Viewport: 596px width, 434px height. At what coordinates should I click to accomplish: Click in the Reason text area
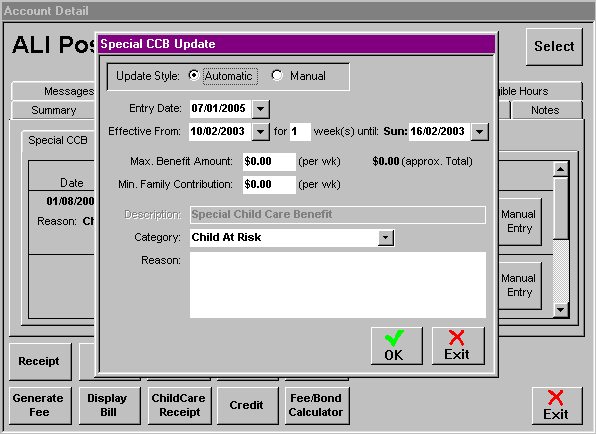coord(338,285)
